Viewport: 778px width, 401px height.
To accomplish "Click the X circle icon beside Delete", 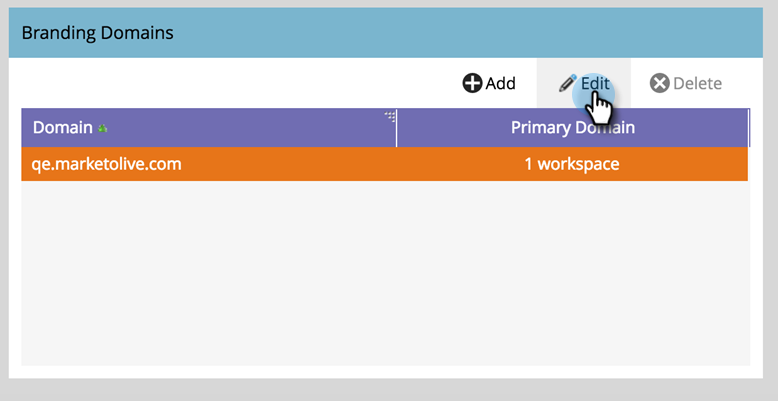I will [659, 83].
